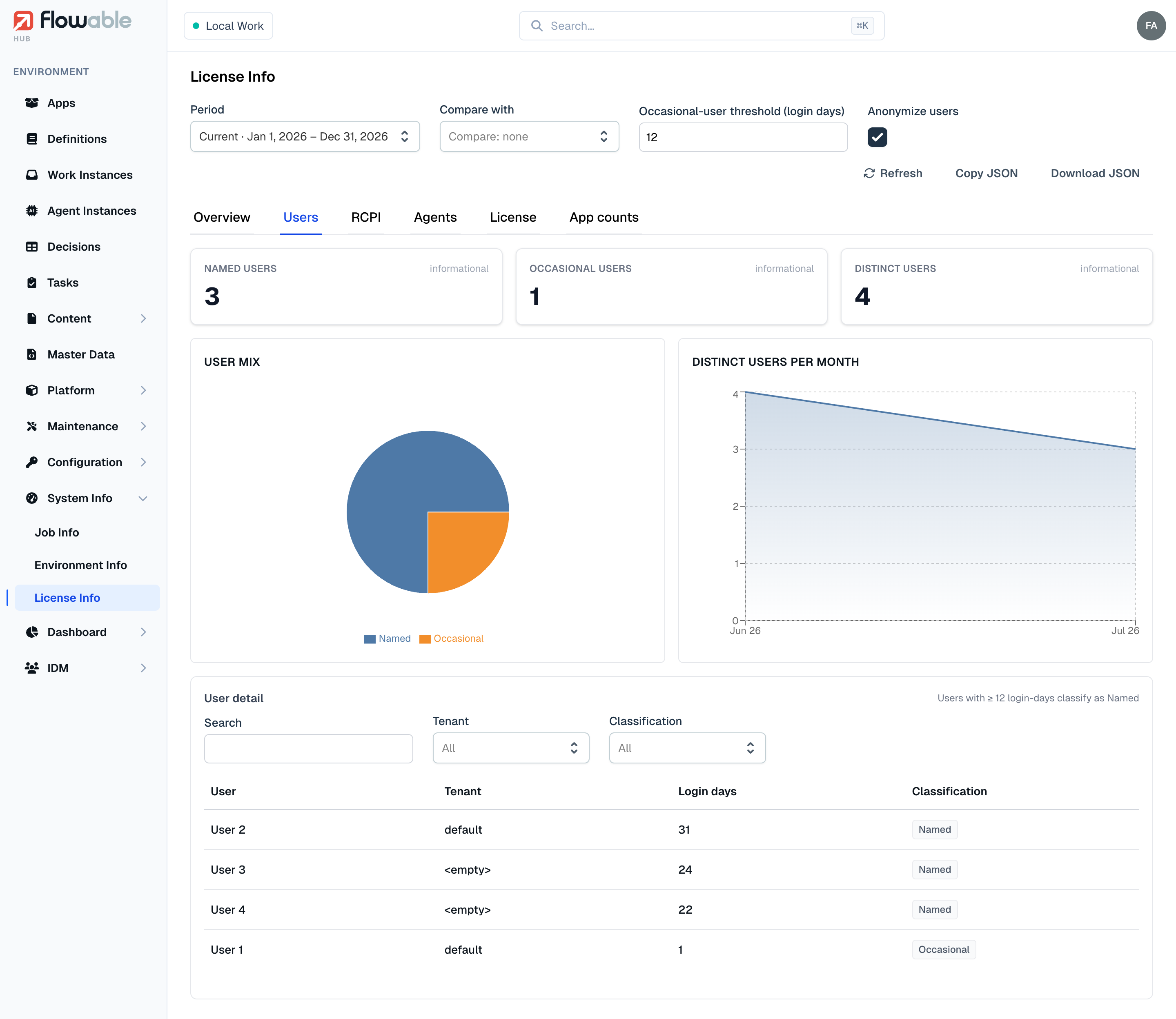1176x1019 pixels.
Task: Click the Named Users card
Action: (346, 287)
